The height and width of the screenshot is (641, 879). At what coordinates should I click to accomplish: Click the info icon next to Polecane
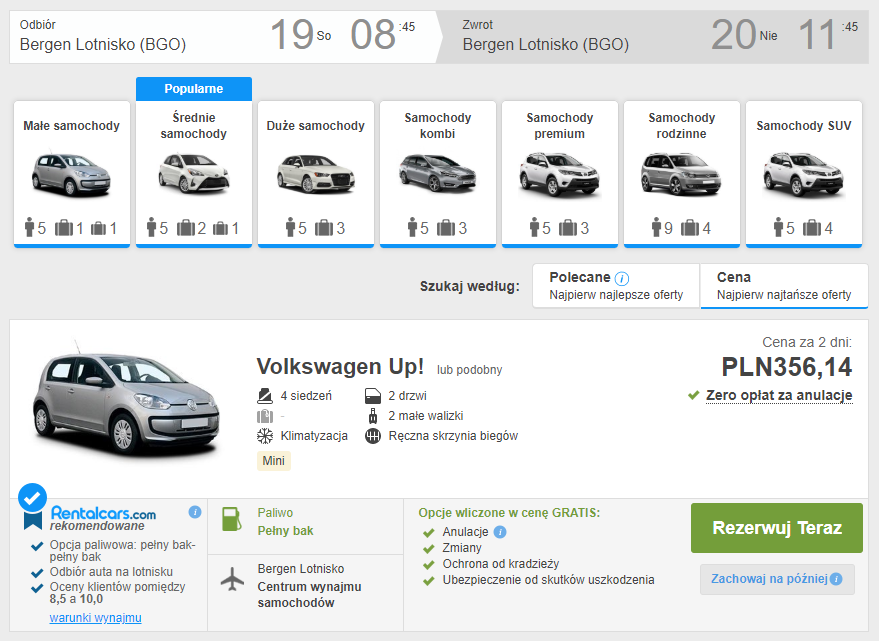[622, 278]
